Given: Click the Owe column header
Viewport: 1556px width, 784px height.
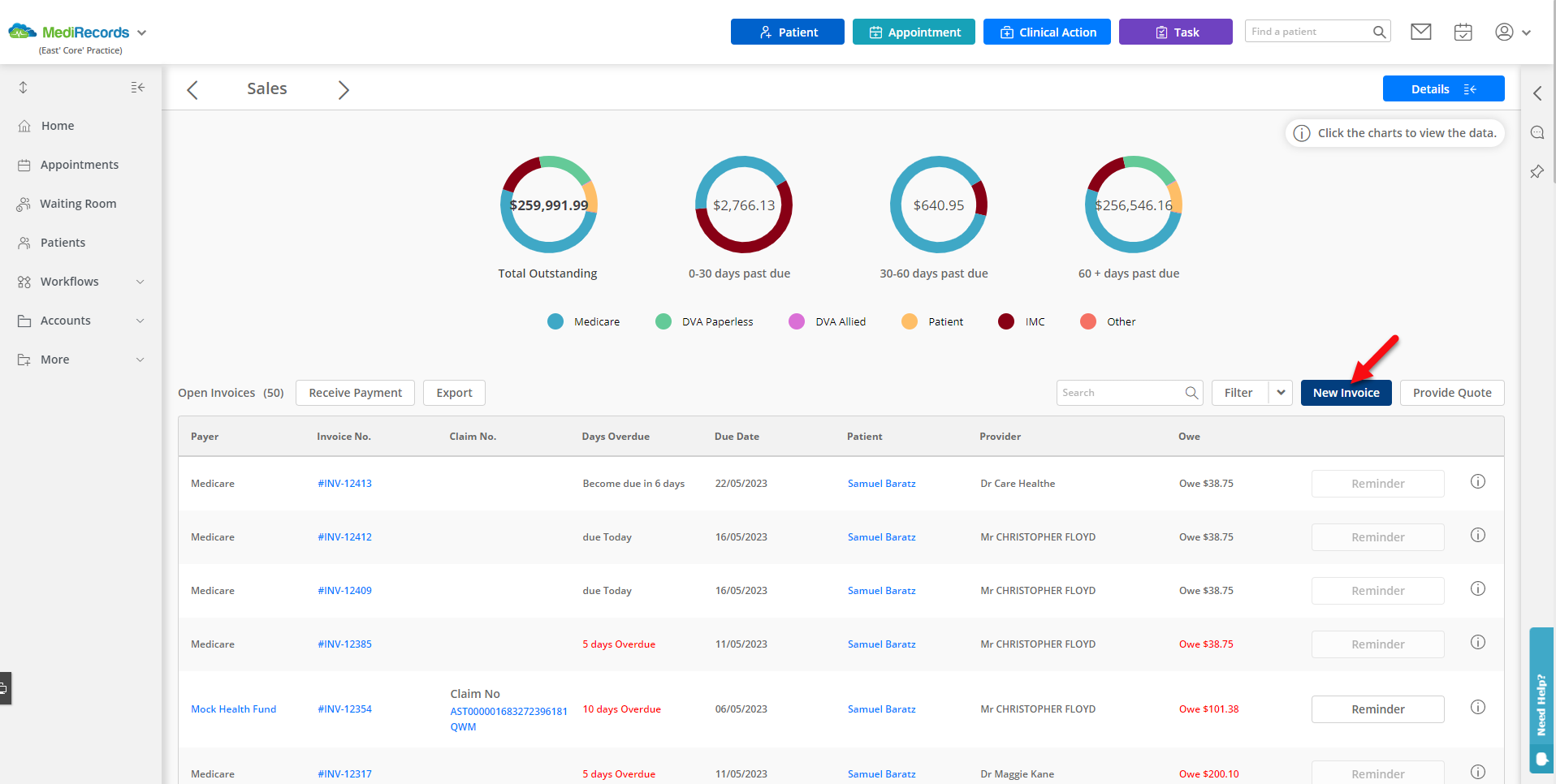Looking at the screenshot, I should point(1189,437).
